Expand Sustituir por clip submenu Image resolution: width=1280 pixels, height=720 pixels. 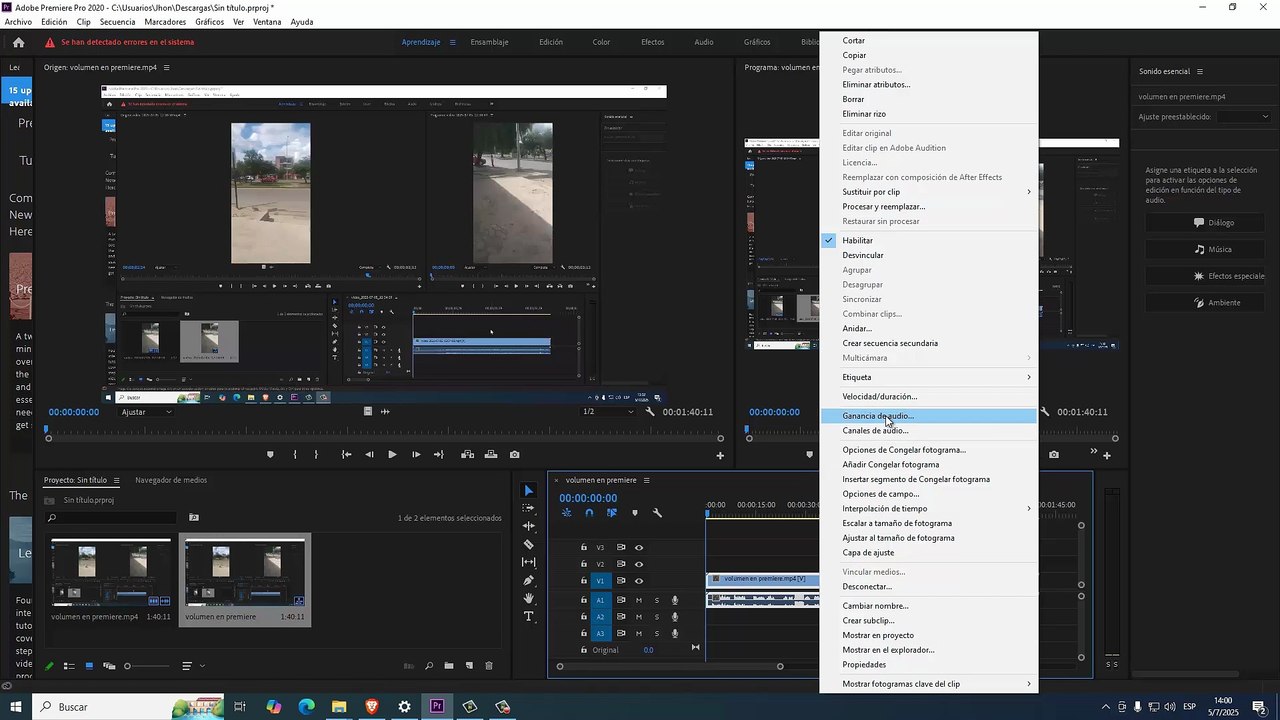point(929,192)
